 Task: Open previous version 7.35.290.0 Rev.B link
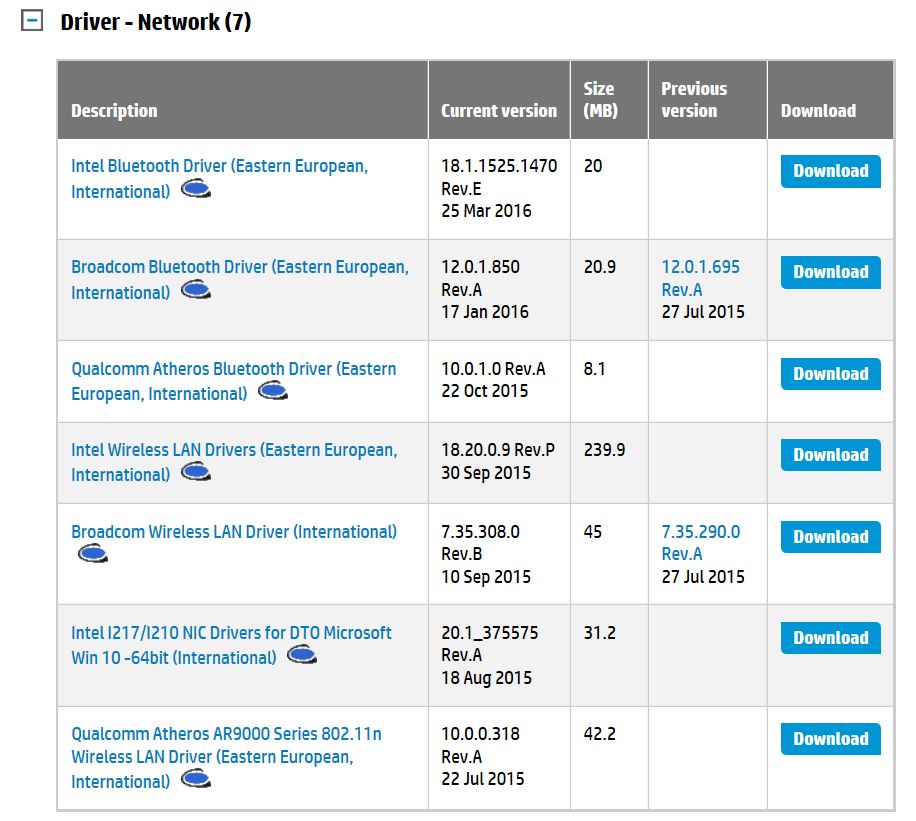tap(700, 543)
